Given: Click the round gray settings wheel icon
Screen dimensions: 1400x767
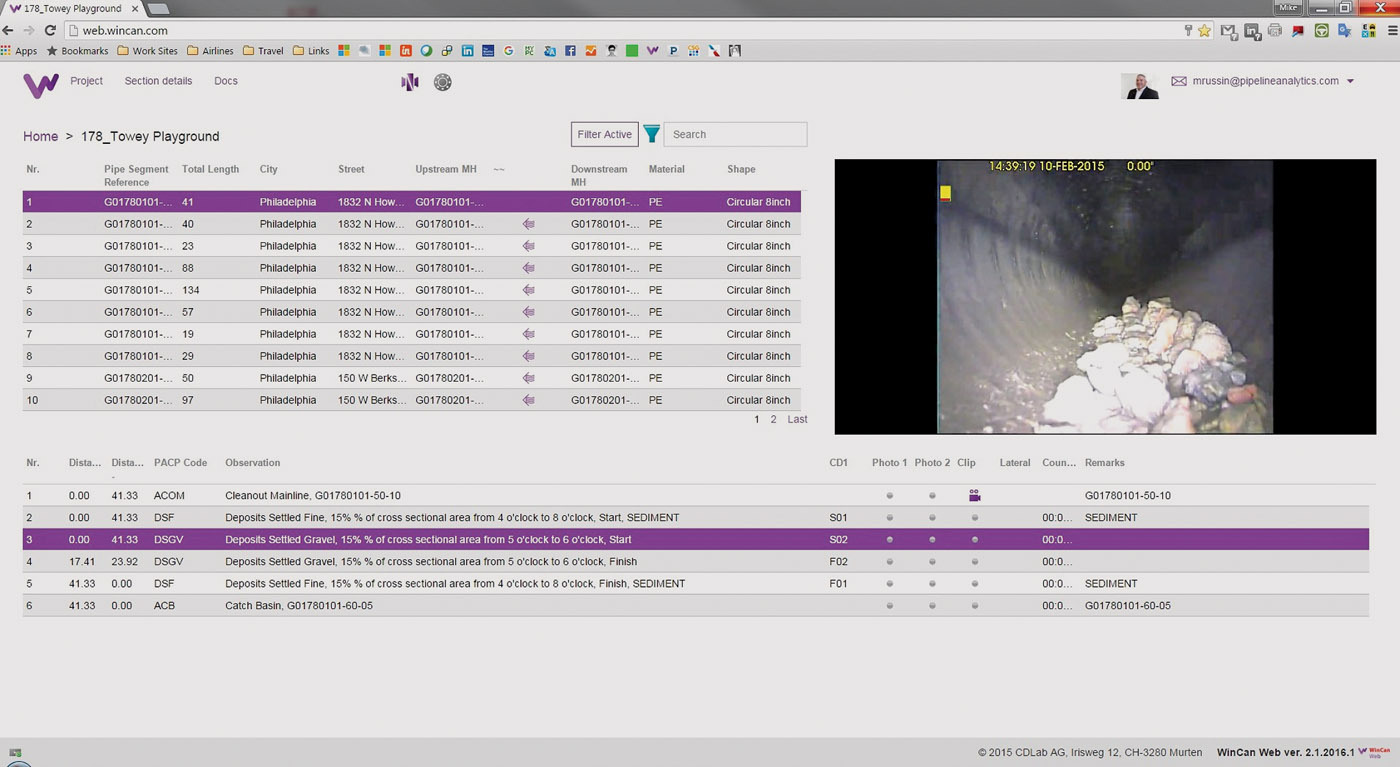Looking at the screenshot, I should click(443, 82).
